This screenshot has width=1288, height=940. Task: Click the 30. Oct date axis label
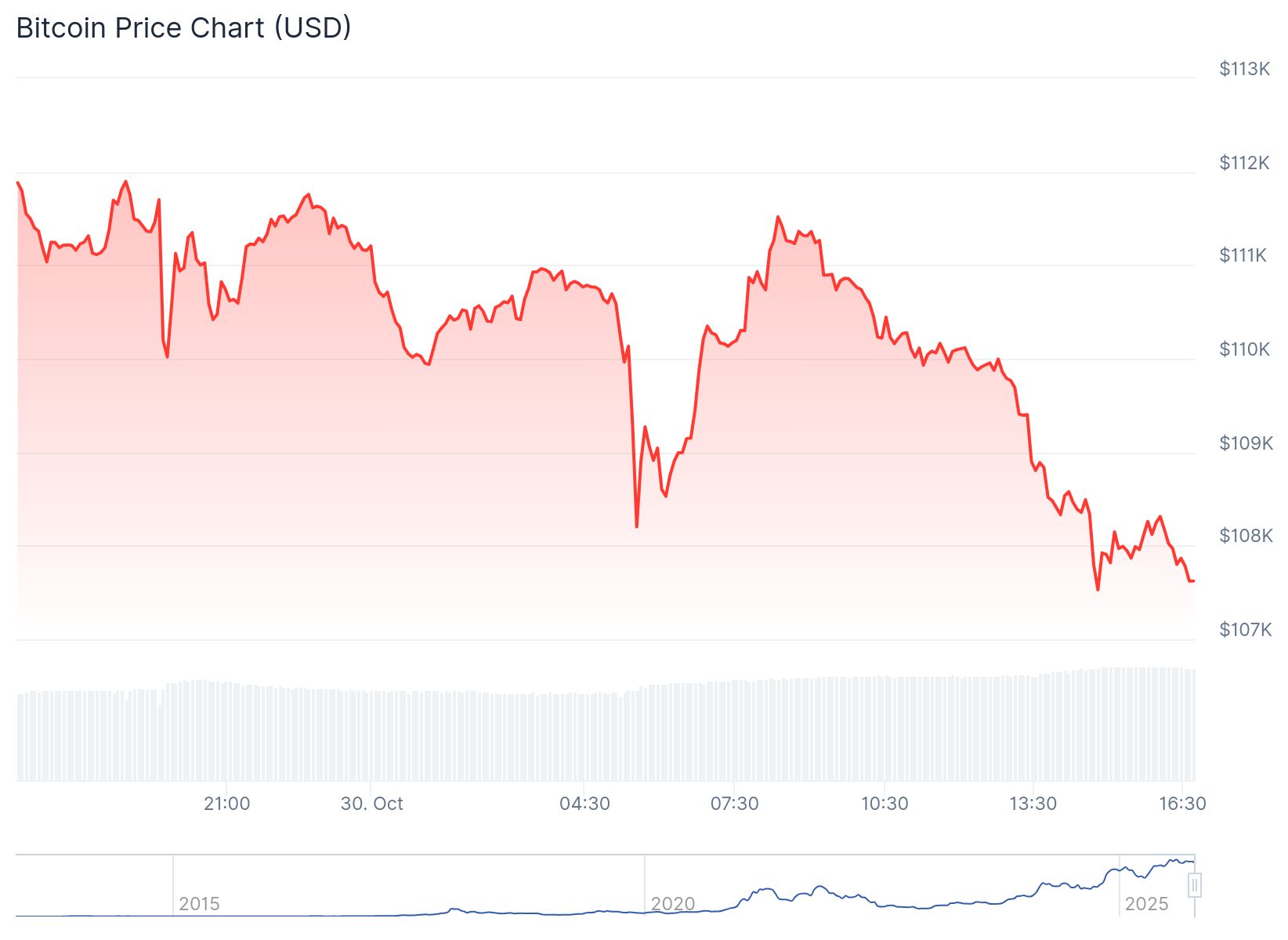371,804
